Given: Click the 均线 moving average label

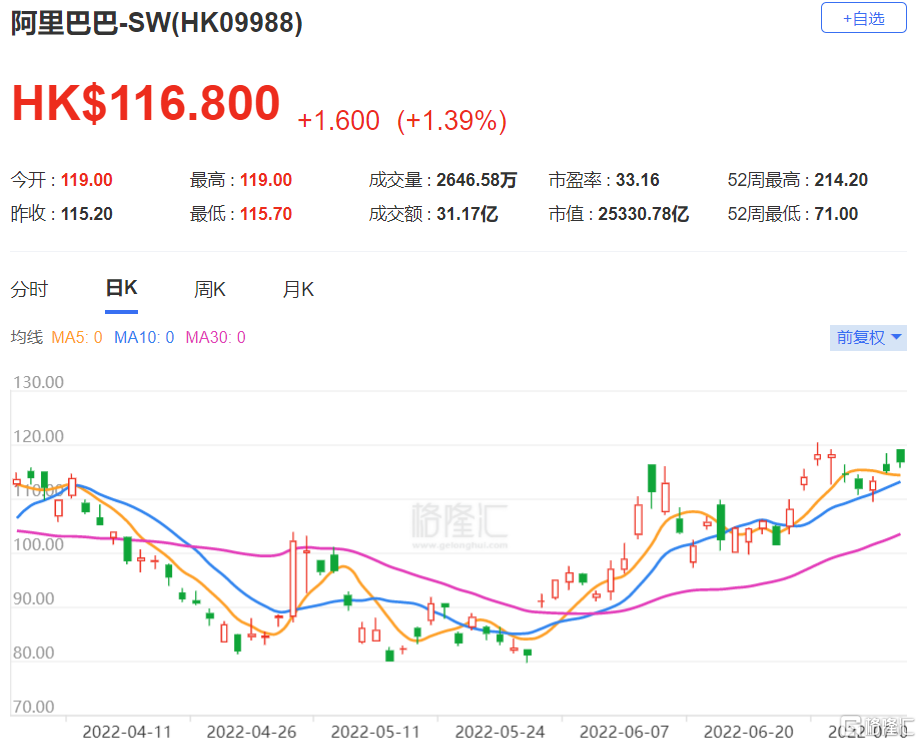Looking at the screenshot, I should pyautogui.click(x=27, y=338).
